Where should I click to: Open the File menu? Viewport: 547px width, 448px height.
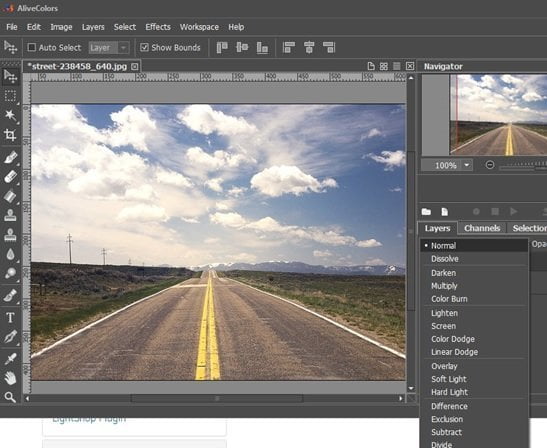[x=12, y=27]
